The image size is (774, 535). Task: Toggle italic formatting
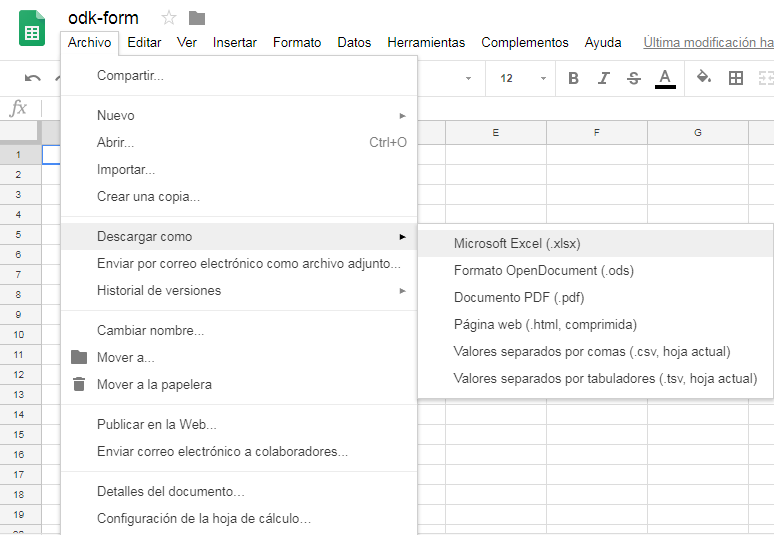pos(603,78)
